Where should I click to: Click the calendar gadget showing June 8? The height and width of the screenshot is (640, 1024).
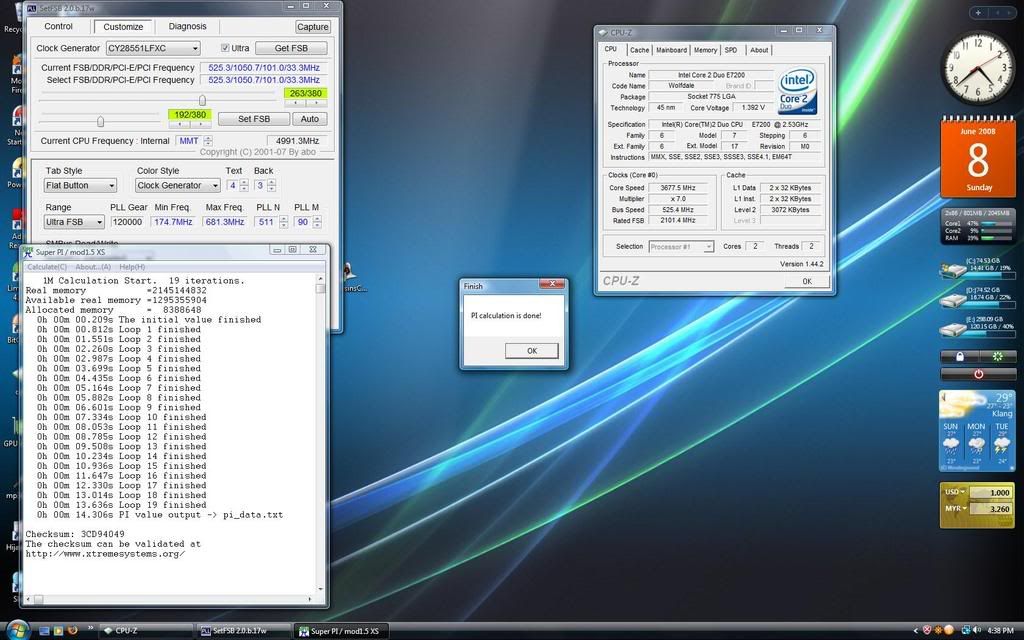click(977, 156)
